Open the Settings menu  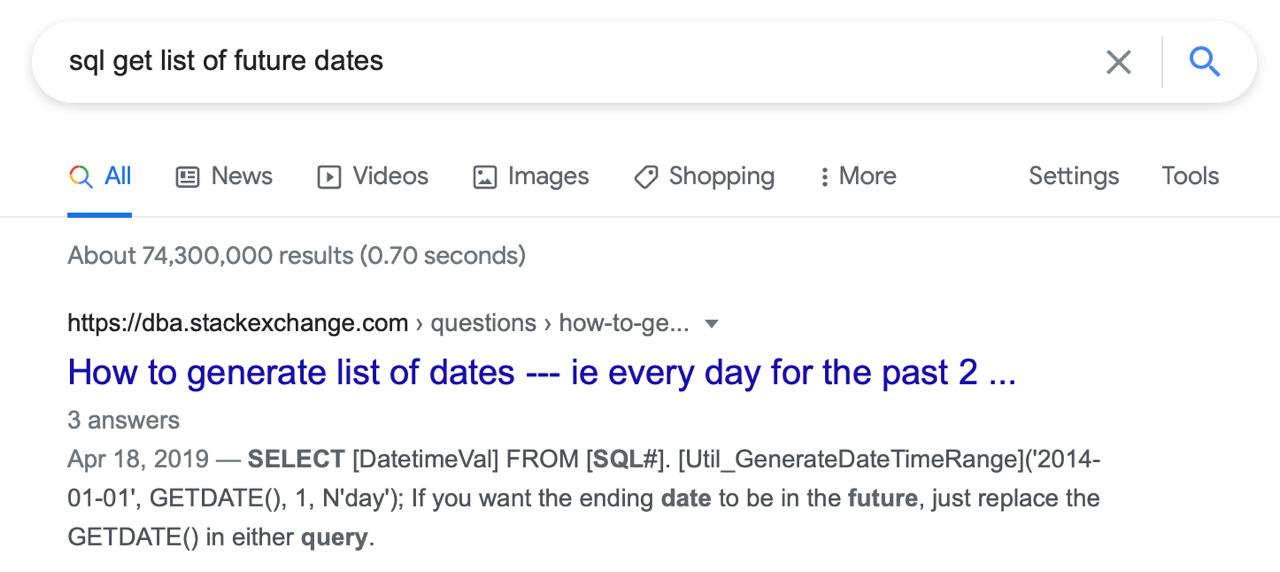coord(1073,176)
